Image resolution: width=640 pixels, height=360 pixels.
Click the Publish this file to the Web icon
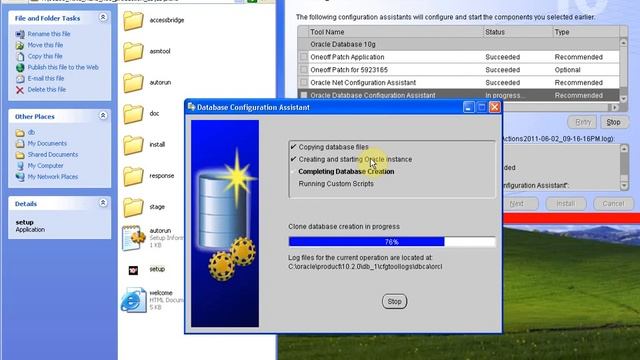pyautogui.click(x=20, y=67)
